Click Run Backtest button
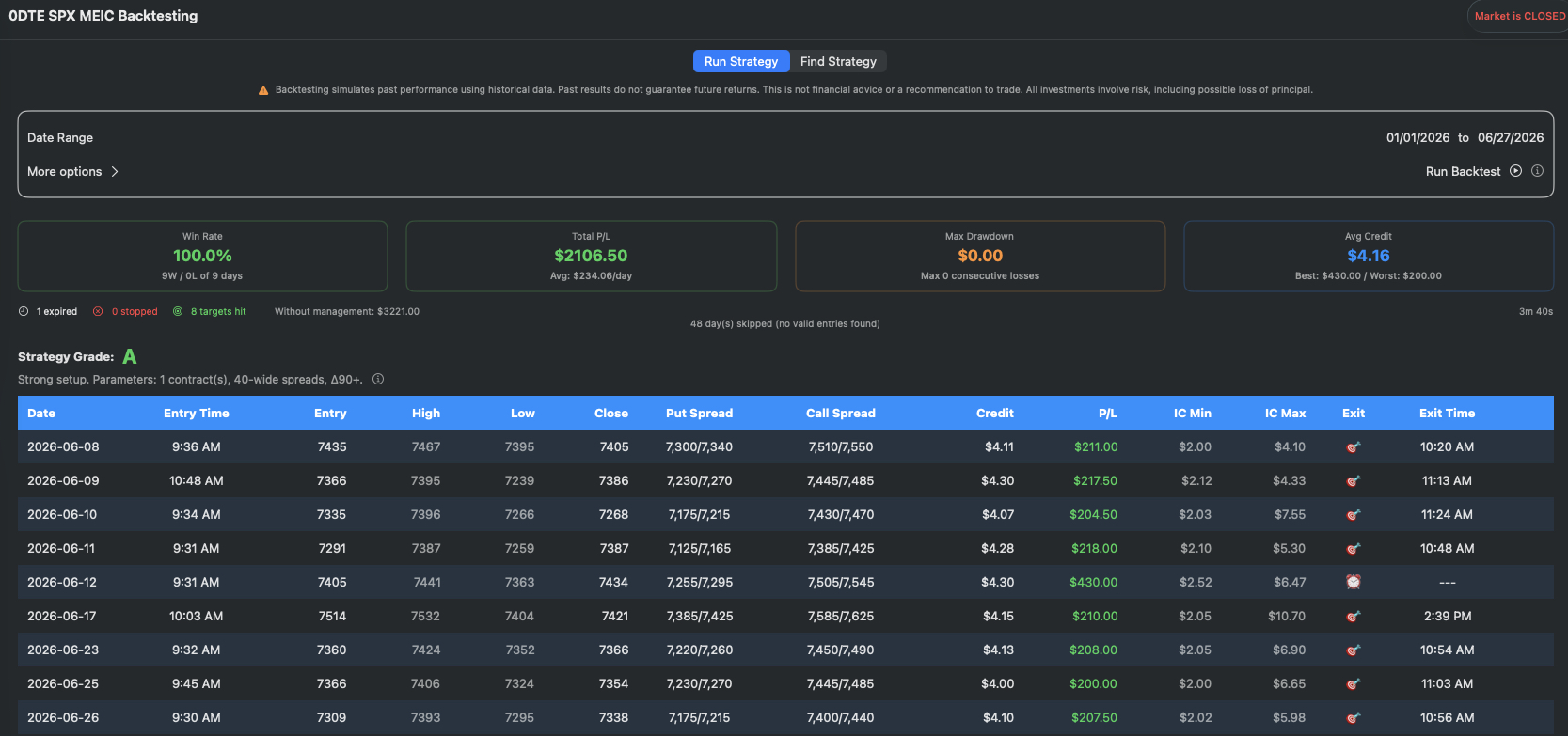Viewport: 1568px width, 736px height. pos(1463,171)
